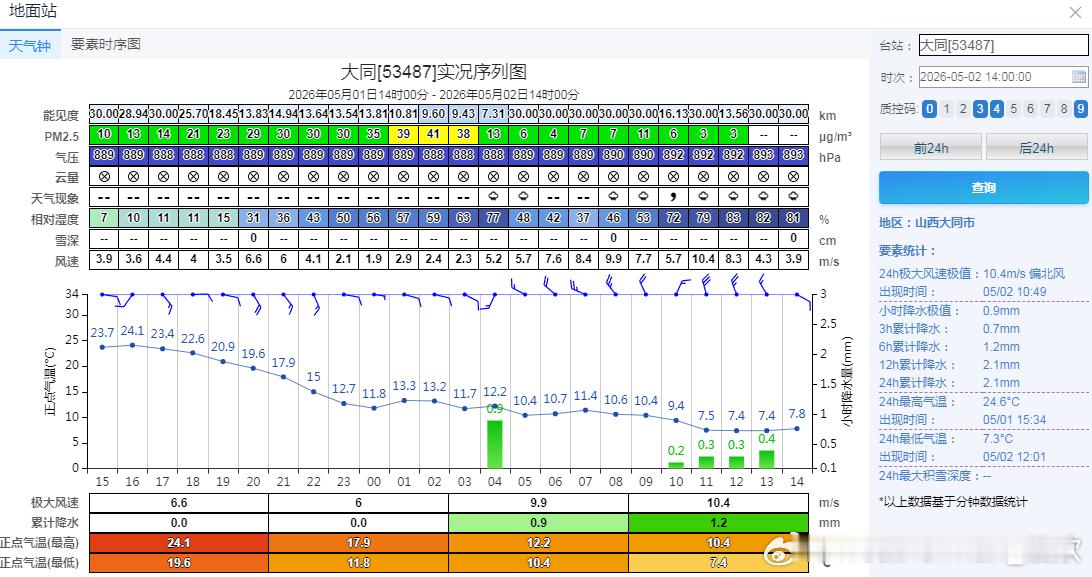Click the 24.1 temperature point at 16 hour
1092x577 pixels.
132,345
